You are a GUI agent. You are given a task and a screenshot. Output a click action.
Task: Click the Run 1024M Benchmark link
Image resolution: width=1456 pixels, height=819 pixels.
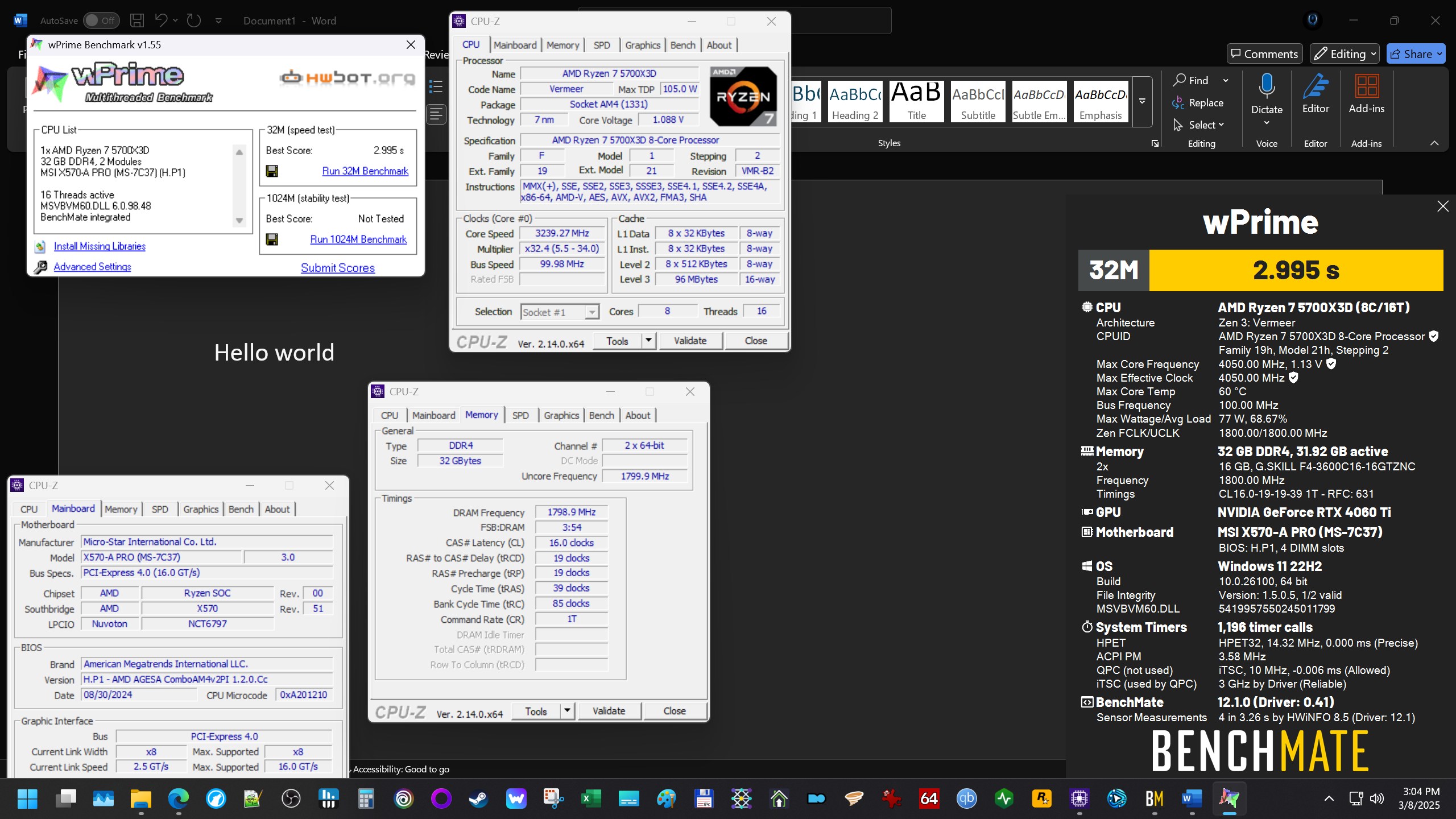click(x=358, y=239)
